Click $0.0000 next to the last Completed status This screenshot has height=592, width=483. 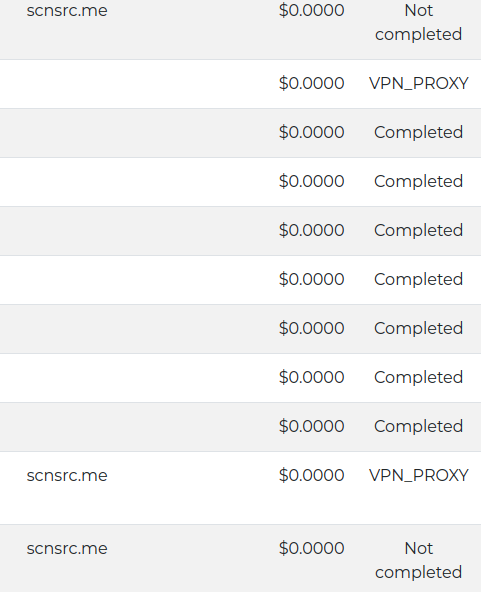tap(312, 427)
